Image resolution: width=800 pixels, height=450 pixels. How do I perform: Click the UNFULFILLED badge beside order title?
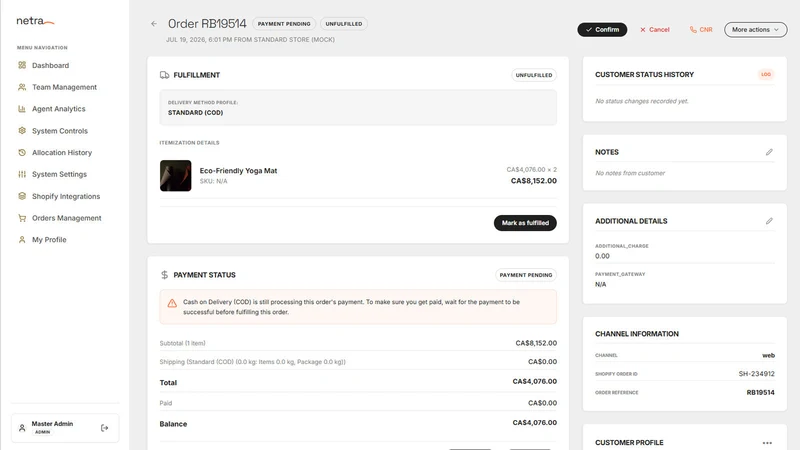point(344,24)
